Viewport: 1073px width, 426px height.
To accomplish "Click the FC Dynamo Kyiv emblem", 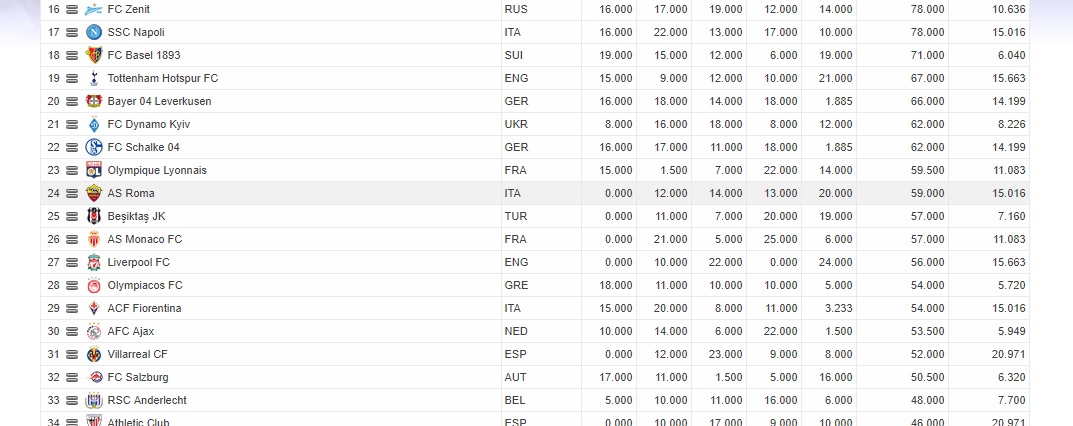I will [94, 124].
